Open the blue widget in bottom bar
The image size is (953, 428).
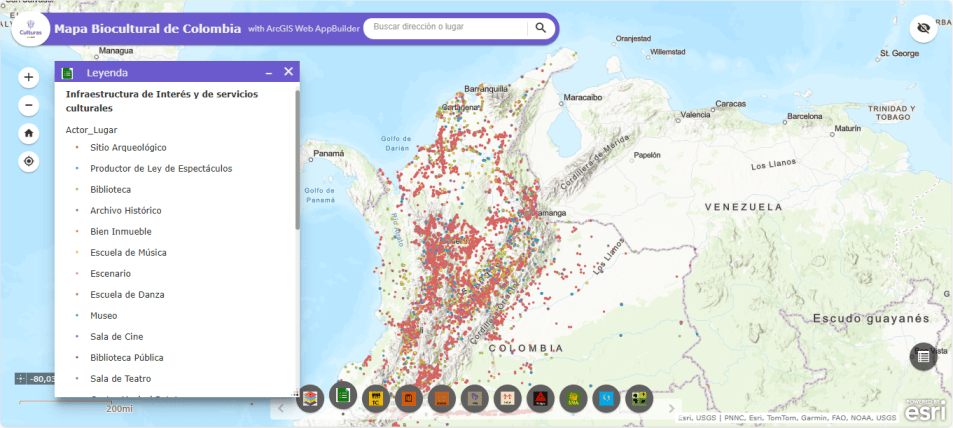(x=605, y=399)
